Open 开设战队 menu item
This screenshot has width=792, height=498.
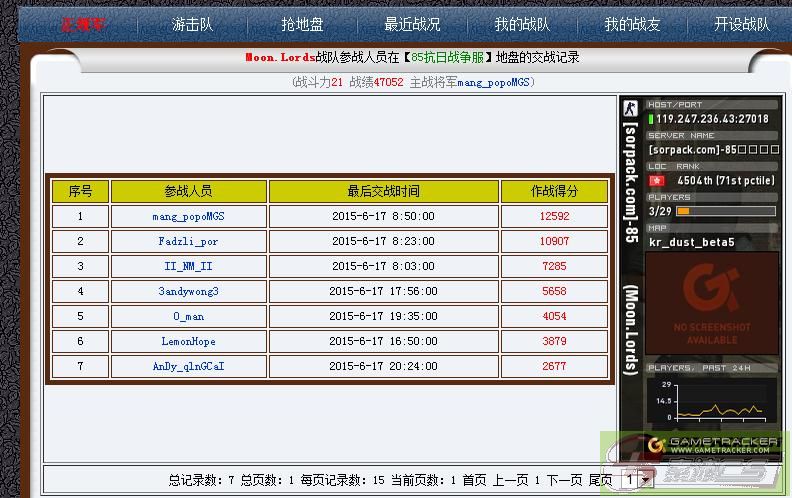tap(742, 24)
